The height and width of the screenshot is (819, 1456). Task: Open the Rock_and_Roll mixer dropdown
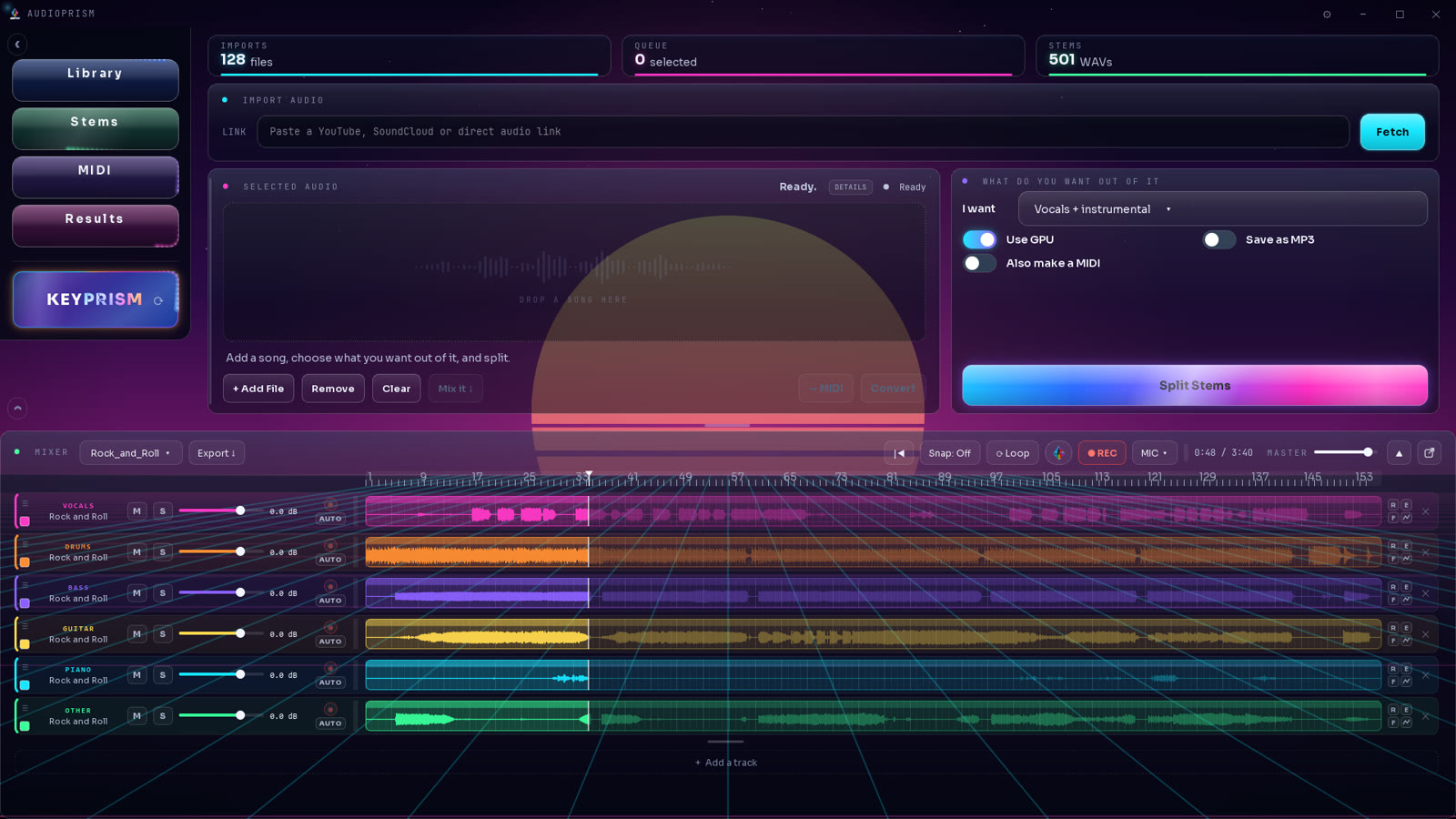point(130,453)
